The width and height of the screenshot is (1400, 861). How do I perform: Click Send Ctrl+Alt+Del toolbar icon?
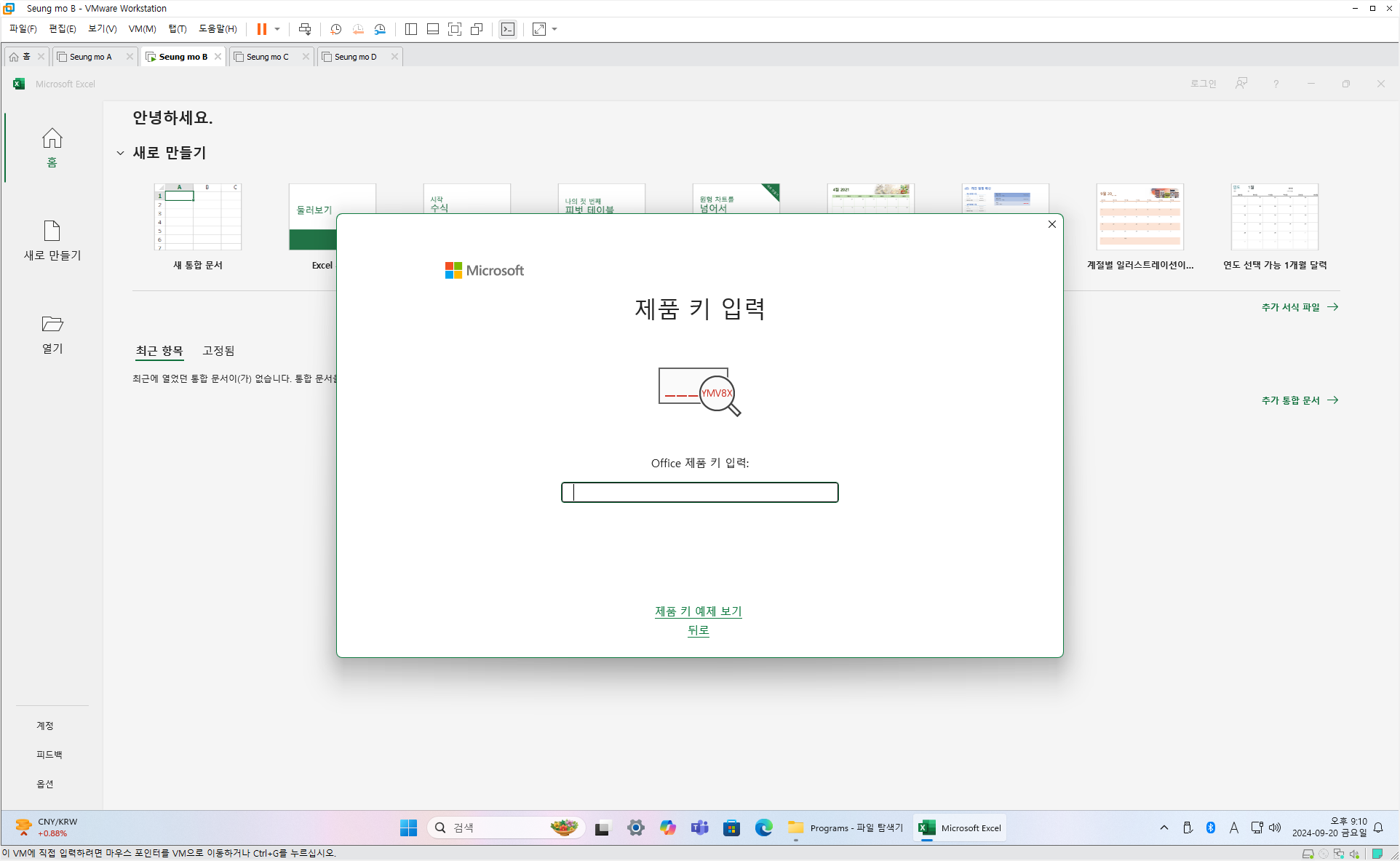tap(305, 29)
